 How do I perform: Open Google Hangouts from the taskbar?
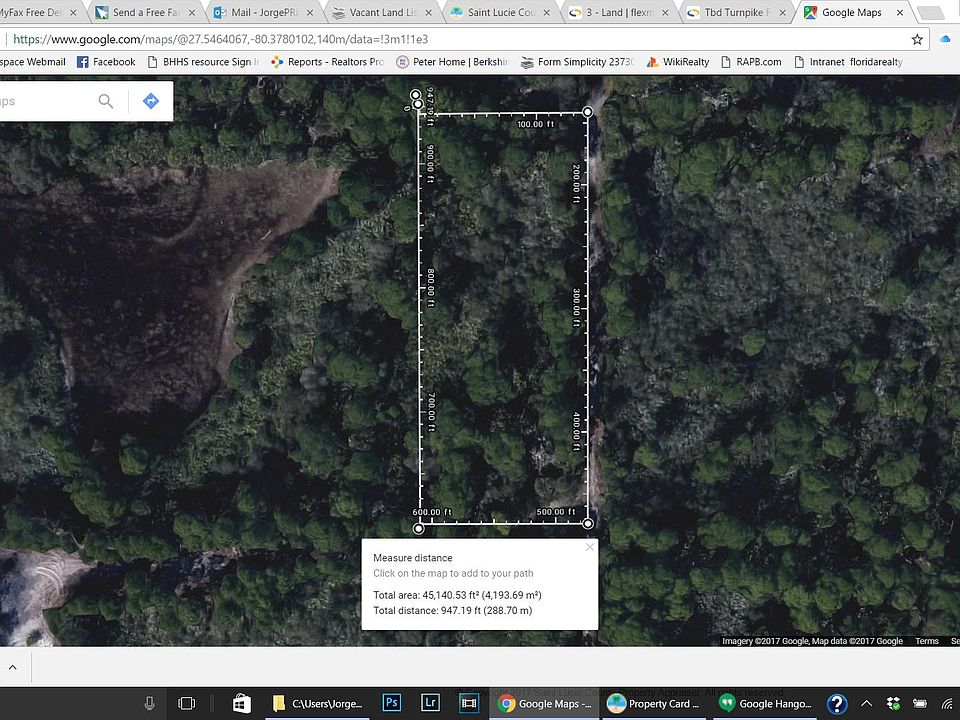(766, 703)
